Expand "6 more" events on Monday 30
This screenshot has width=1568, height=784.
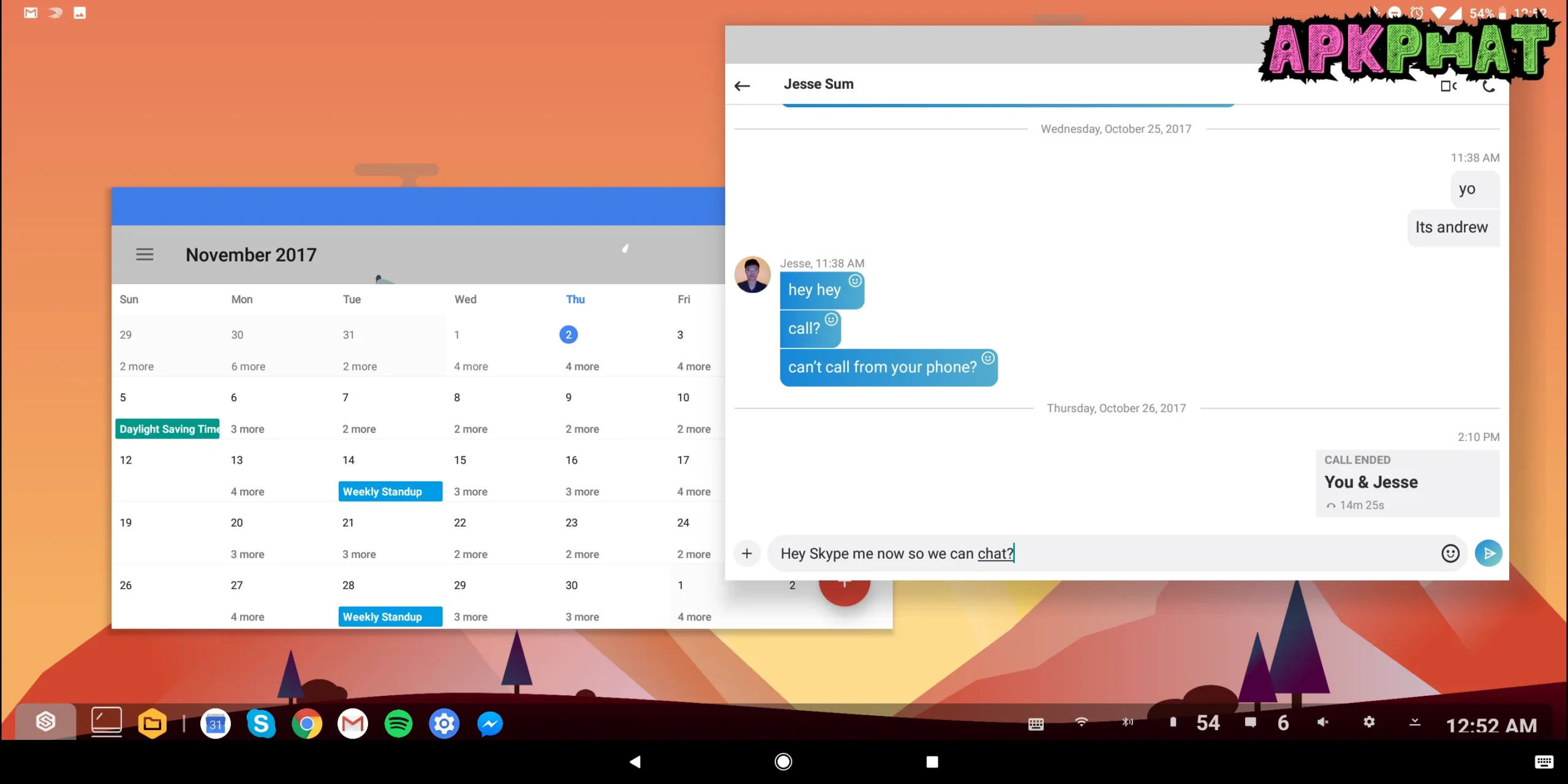click(248, 366)
